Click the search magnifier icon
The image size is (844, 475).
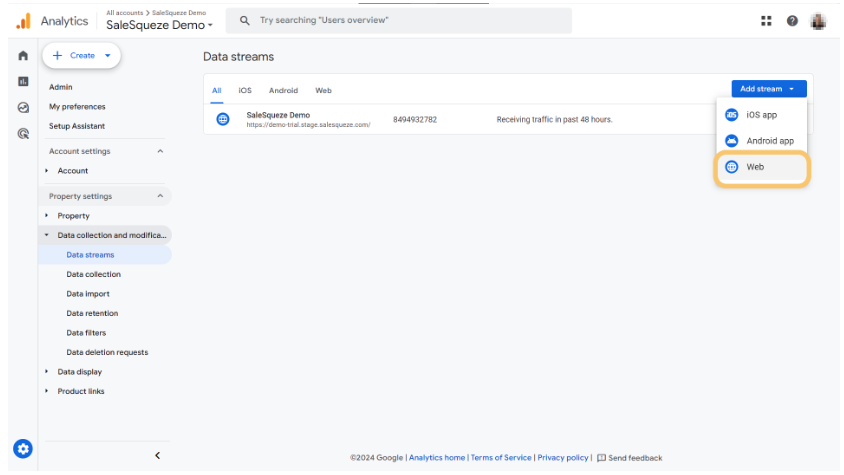[x=244, y=20]
